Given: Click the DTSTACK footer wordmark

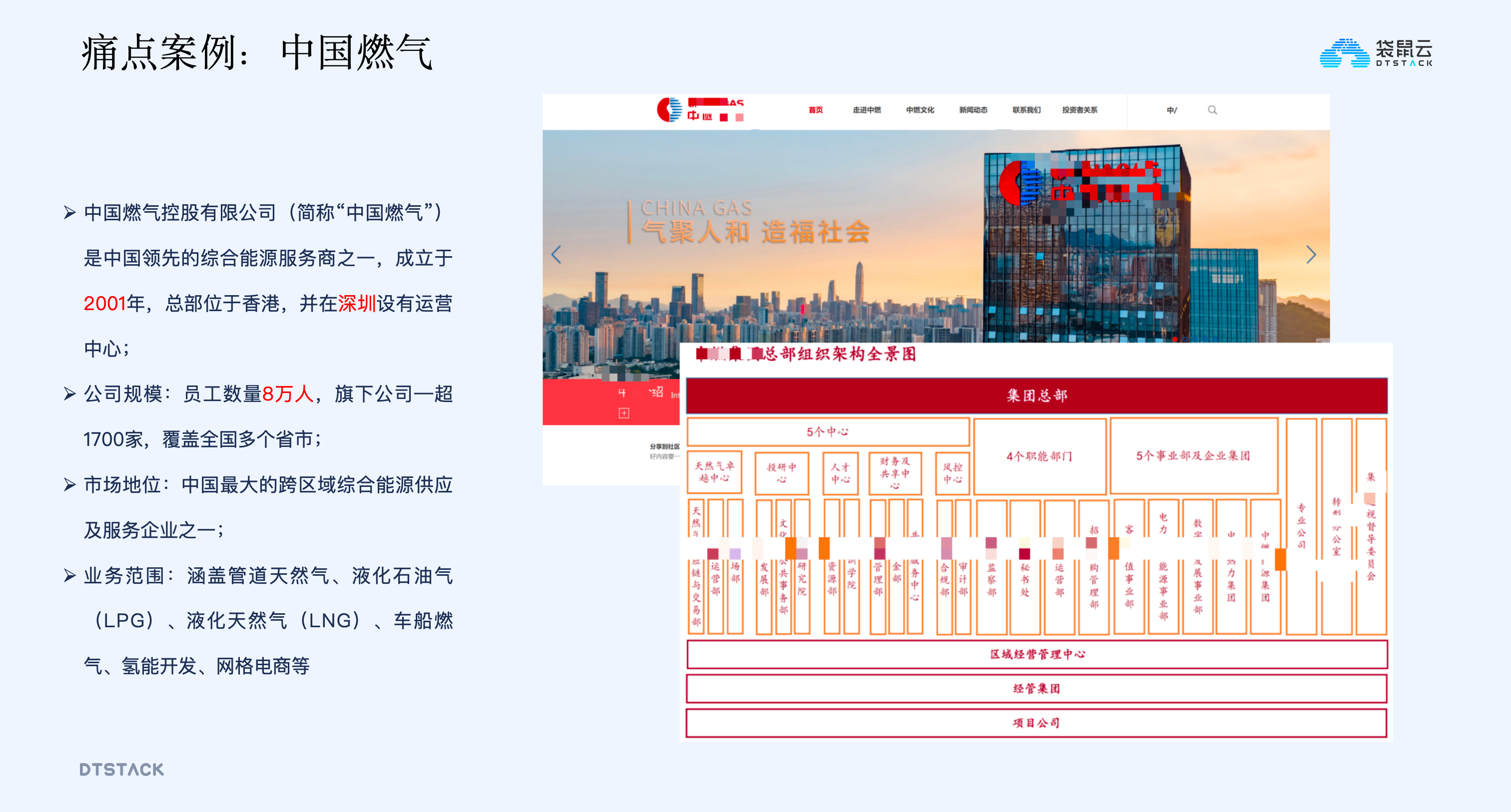Looking at the screenshot, I should tap(121, 769).
